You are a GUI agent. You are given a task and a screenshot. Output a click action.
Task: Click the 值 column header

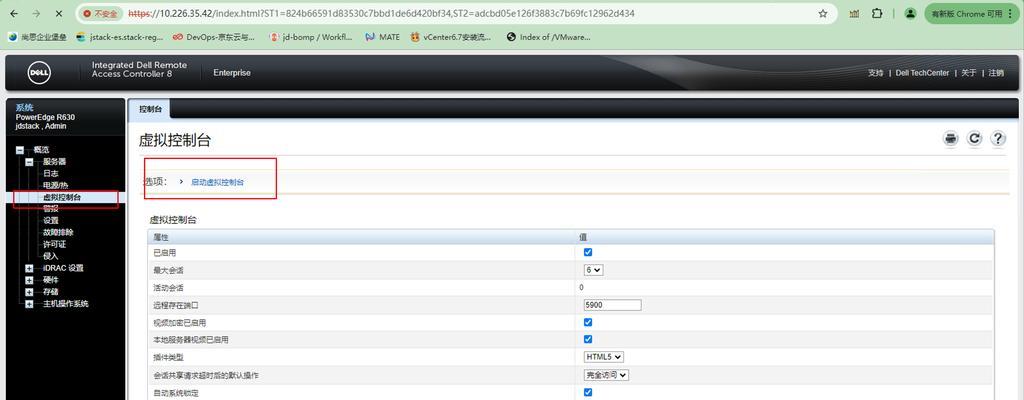tap(583, 237)
